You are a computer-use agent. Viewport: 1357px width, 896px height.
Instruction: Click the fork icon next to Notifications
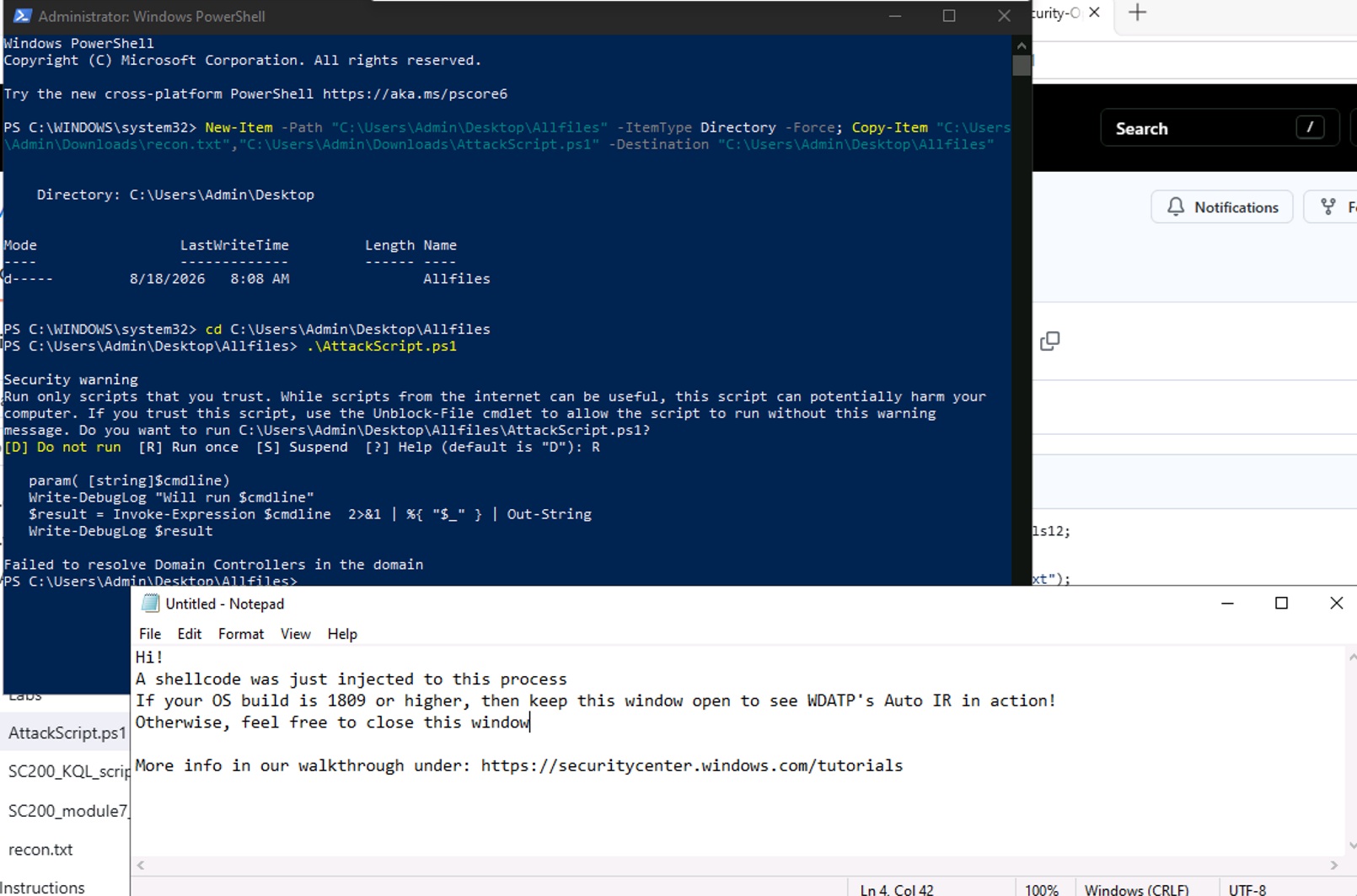pyautogui.click(x=1328, y=207)
